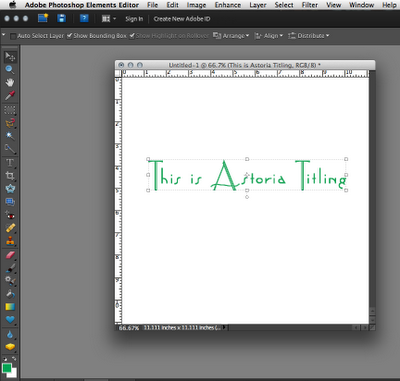Select the Move tool in toolbox
Image resolution: width=400 pixels, height=381 pixels.
10,57
